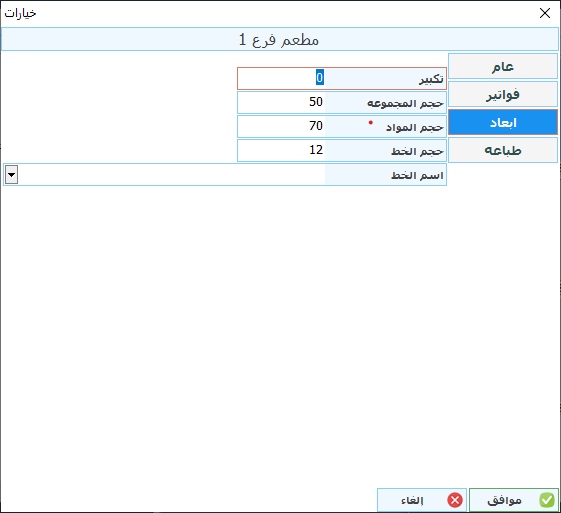The width and height of the screenshot is (561, 513).
Task: Close the خيارات dialog window
Action: click(x=545, y=13)
